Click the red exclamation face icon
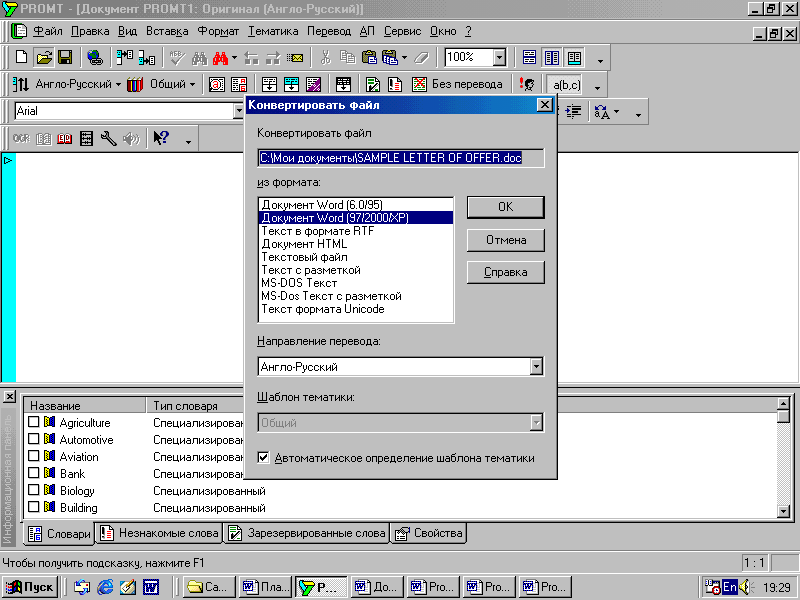This screenshot has width=800, height=600. [527, 84]
